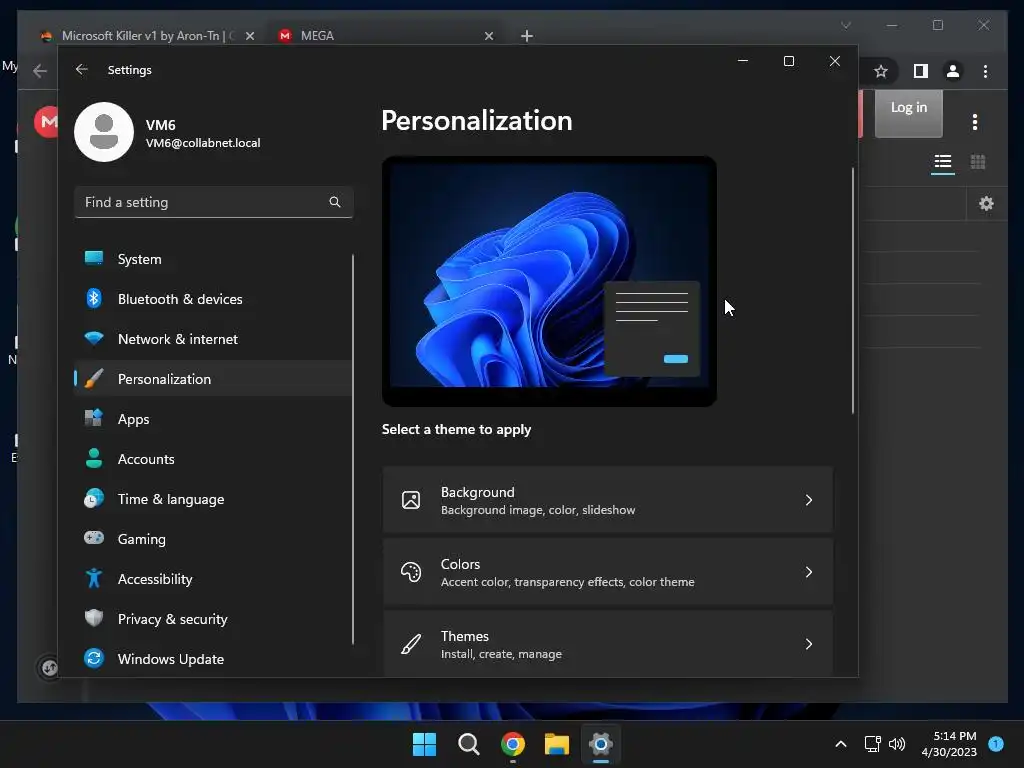Click the Settings taskbar icon
The height and width of the screenshot is (768, 1024).
pos(601,744)
